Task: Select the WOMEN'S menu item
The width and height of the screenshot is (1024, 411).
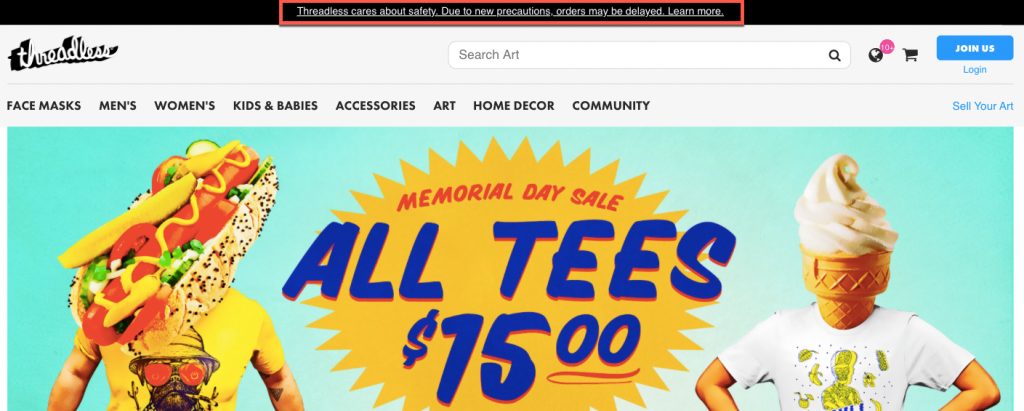Action: [x=185, y=106]
